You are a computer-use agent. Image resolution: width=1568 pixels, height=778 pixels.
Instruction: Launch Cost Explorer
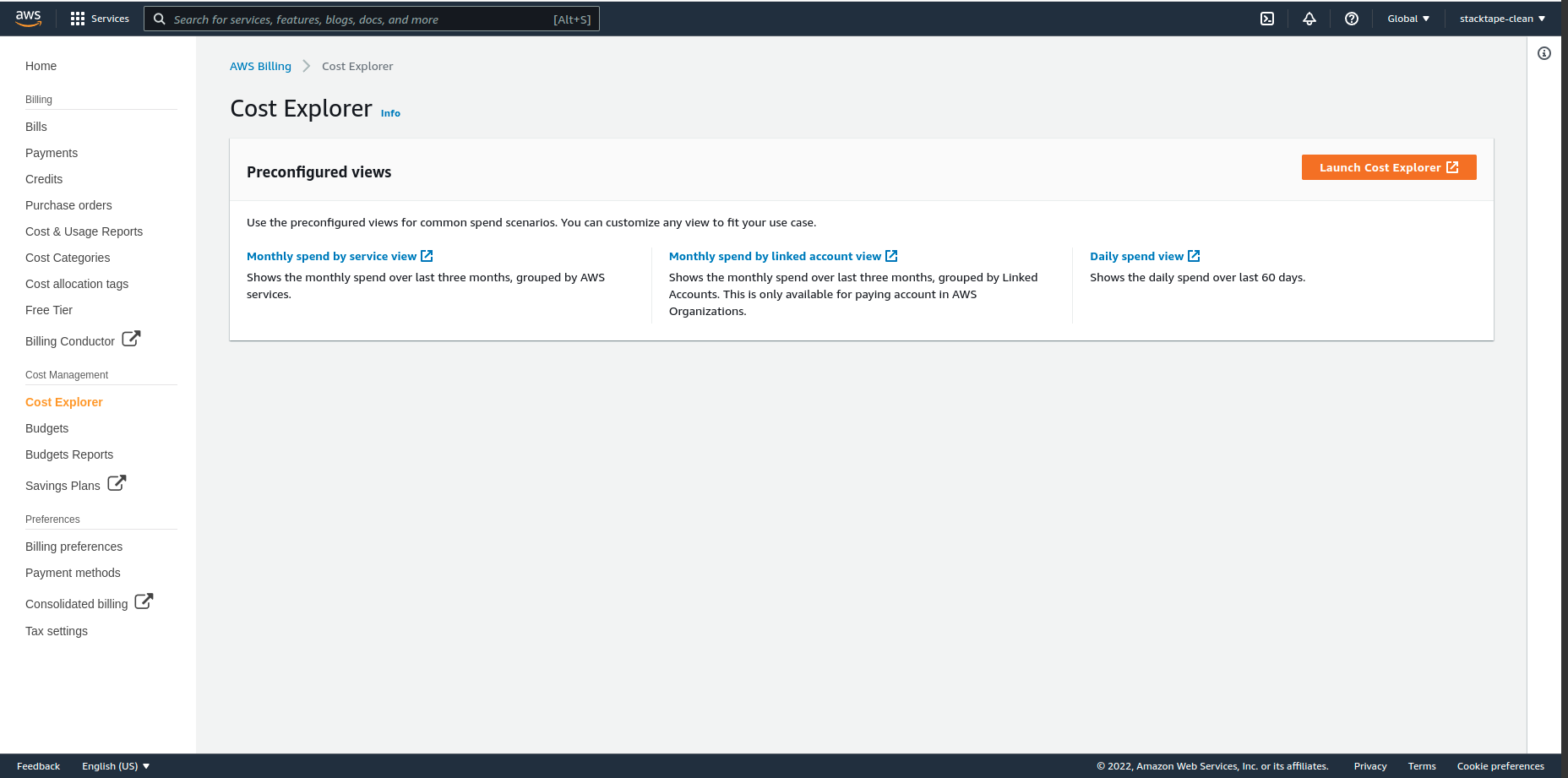pyautogui.click(x=1389, y=167)
